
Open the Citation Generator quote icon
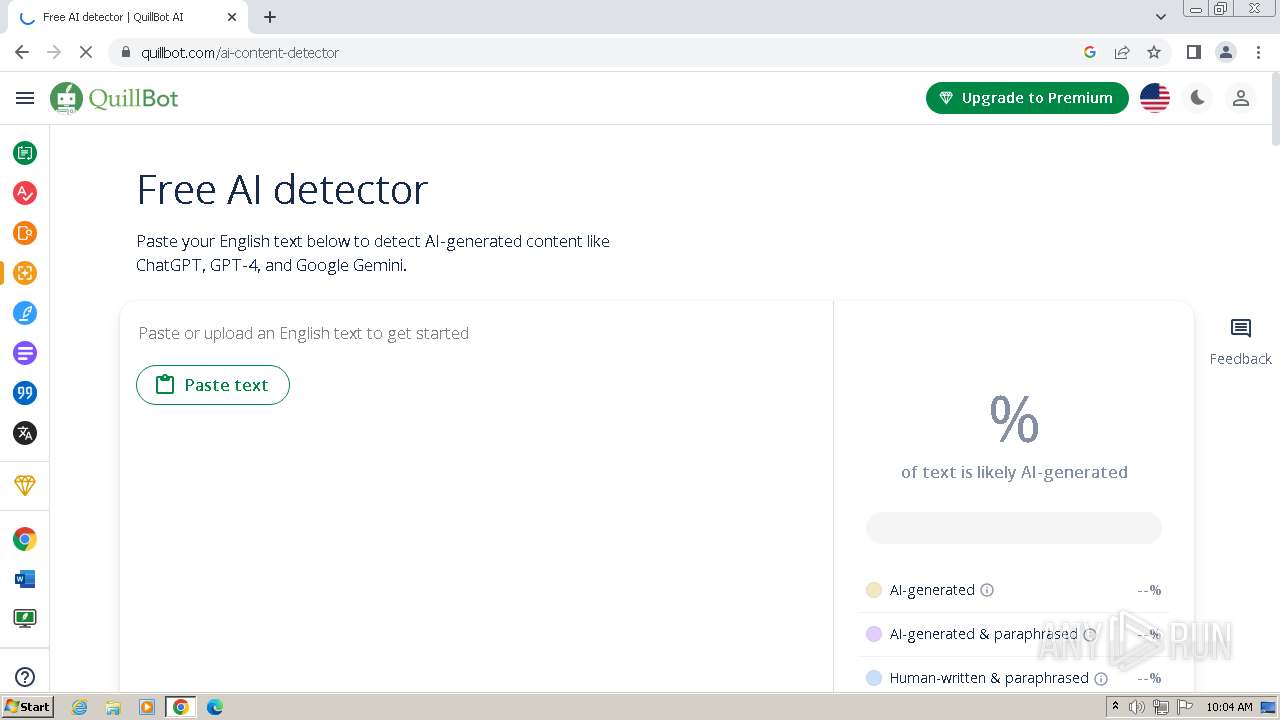click(x=25, y=393)
